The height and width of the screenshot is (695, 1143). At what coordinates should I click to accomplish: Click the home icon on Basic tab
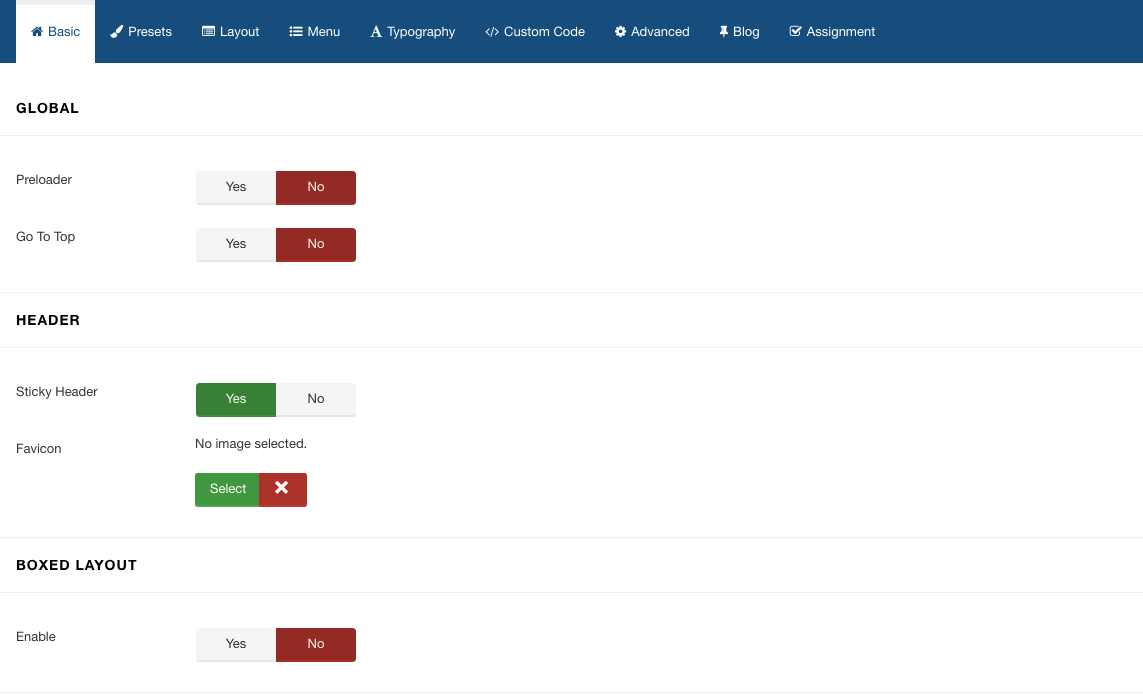[38, 32]
